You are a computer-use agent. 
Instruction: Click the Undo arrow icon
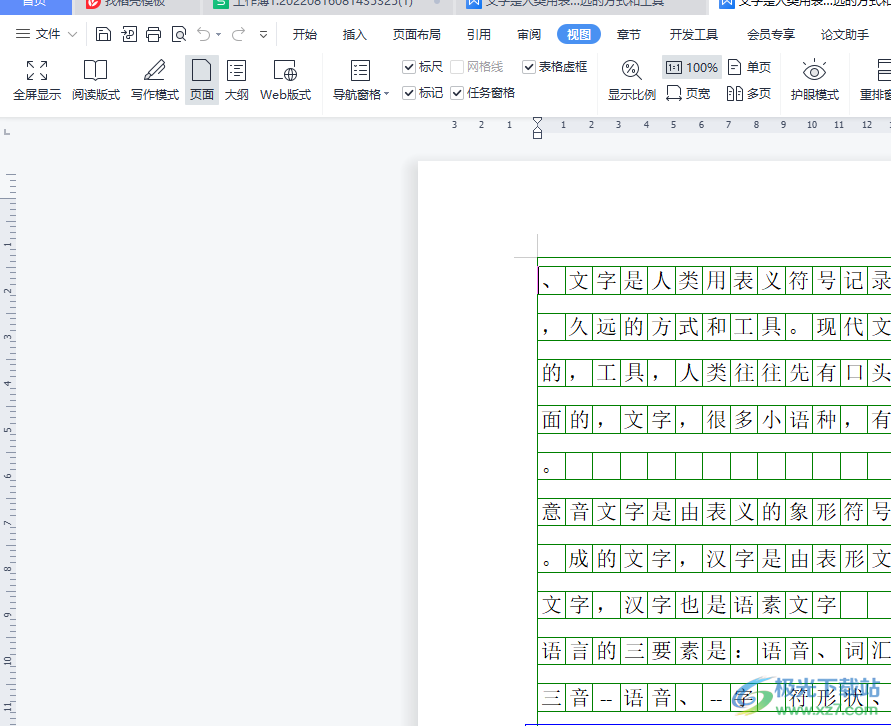click(x=203, y=34)
